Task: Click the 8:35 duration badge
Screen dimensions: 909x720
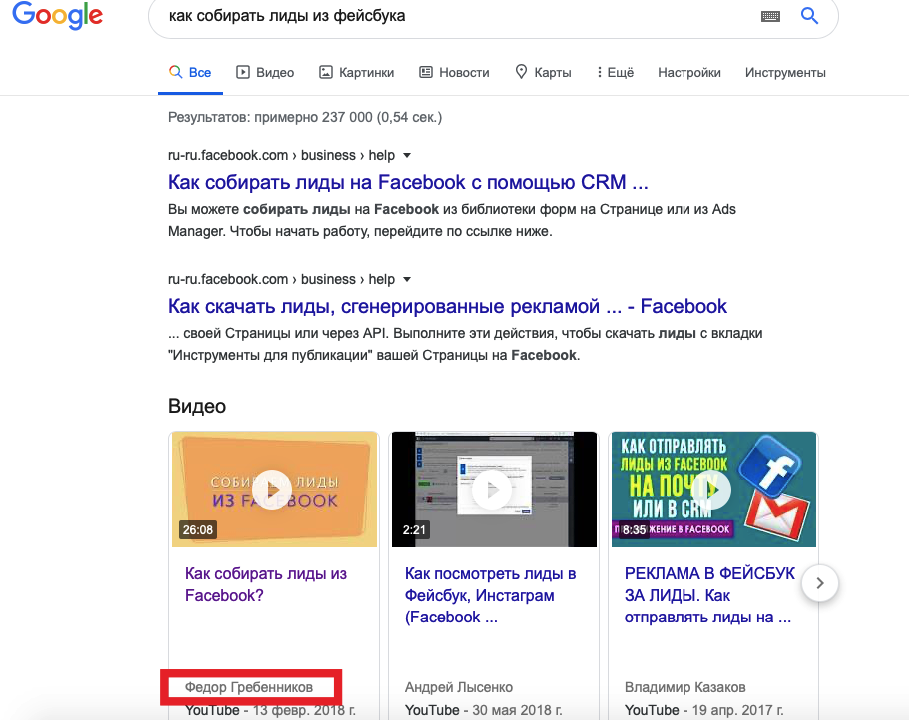Action: click(634, 530)
